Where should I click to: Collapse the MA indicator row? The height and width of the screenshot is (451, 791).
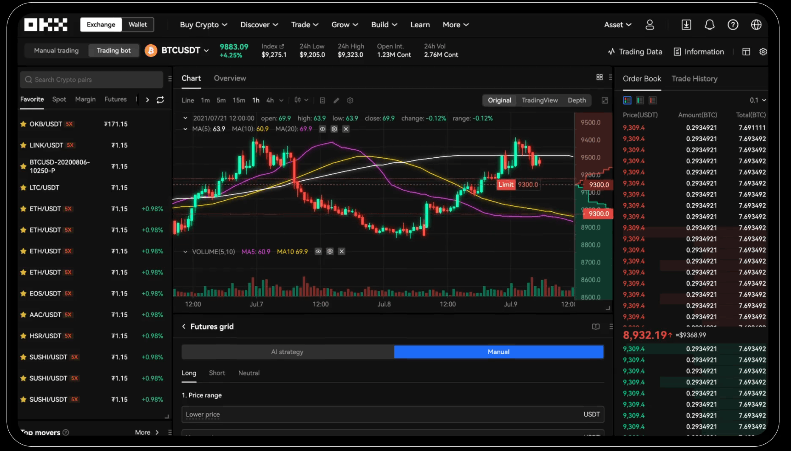(x=185, y=129)
